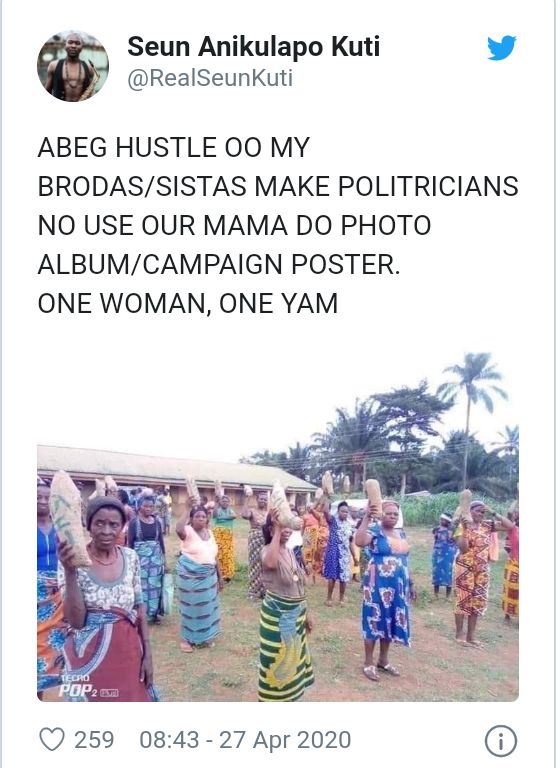Click the ONE WOMAN, ONE YAM line

188,303
